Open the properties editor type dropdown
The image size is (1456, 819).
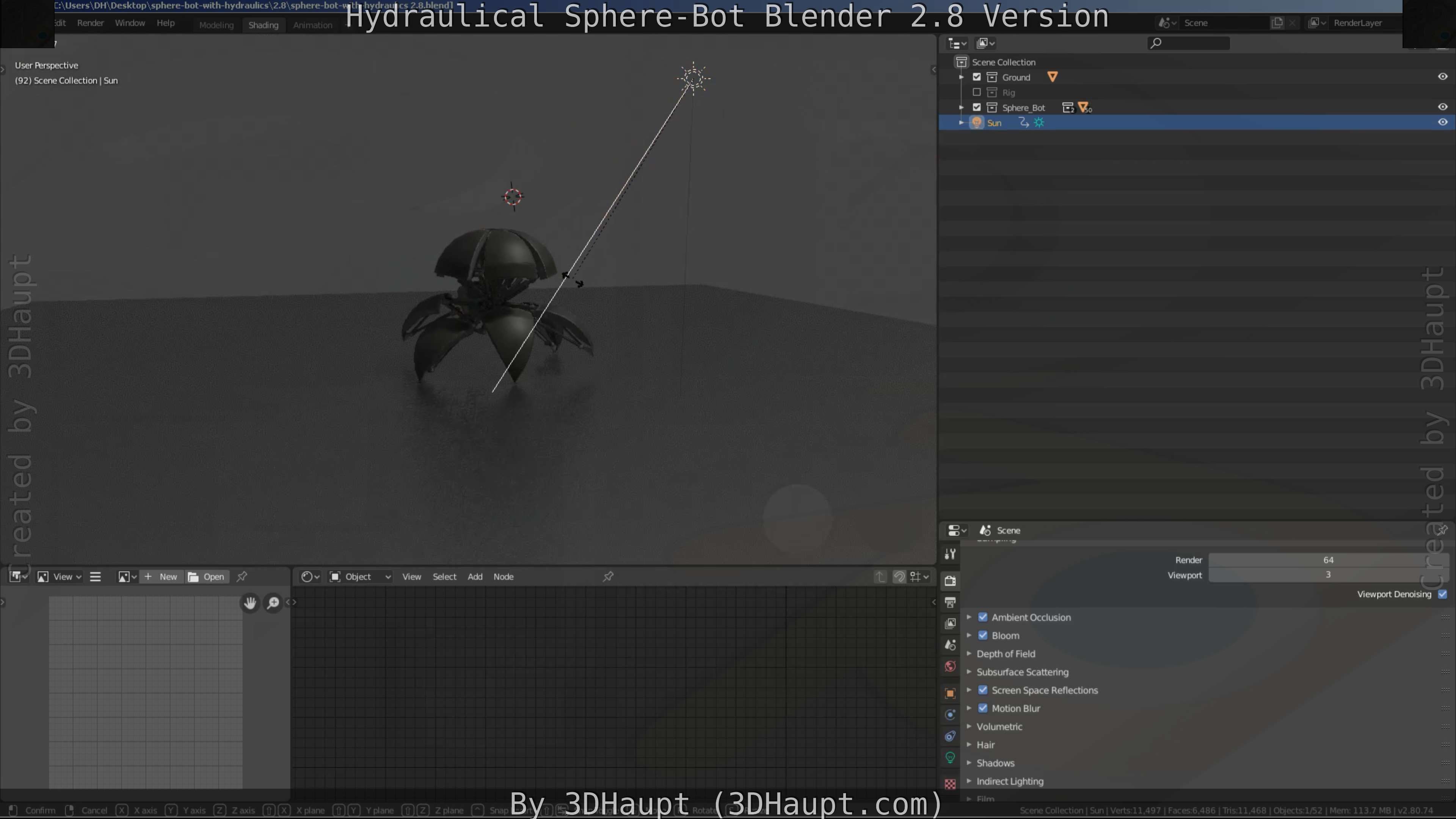tap(956, 530)
